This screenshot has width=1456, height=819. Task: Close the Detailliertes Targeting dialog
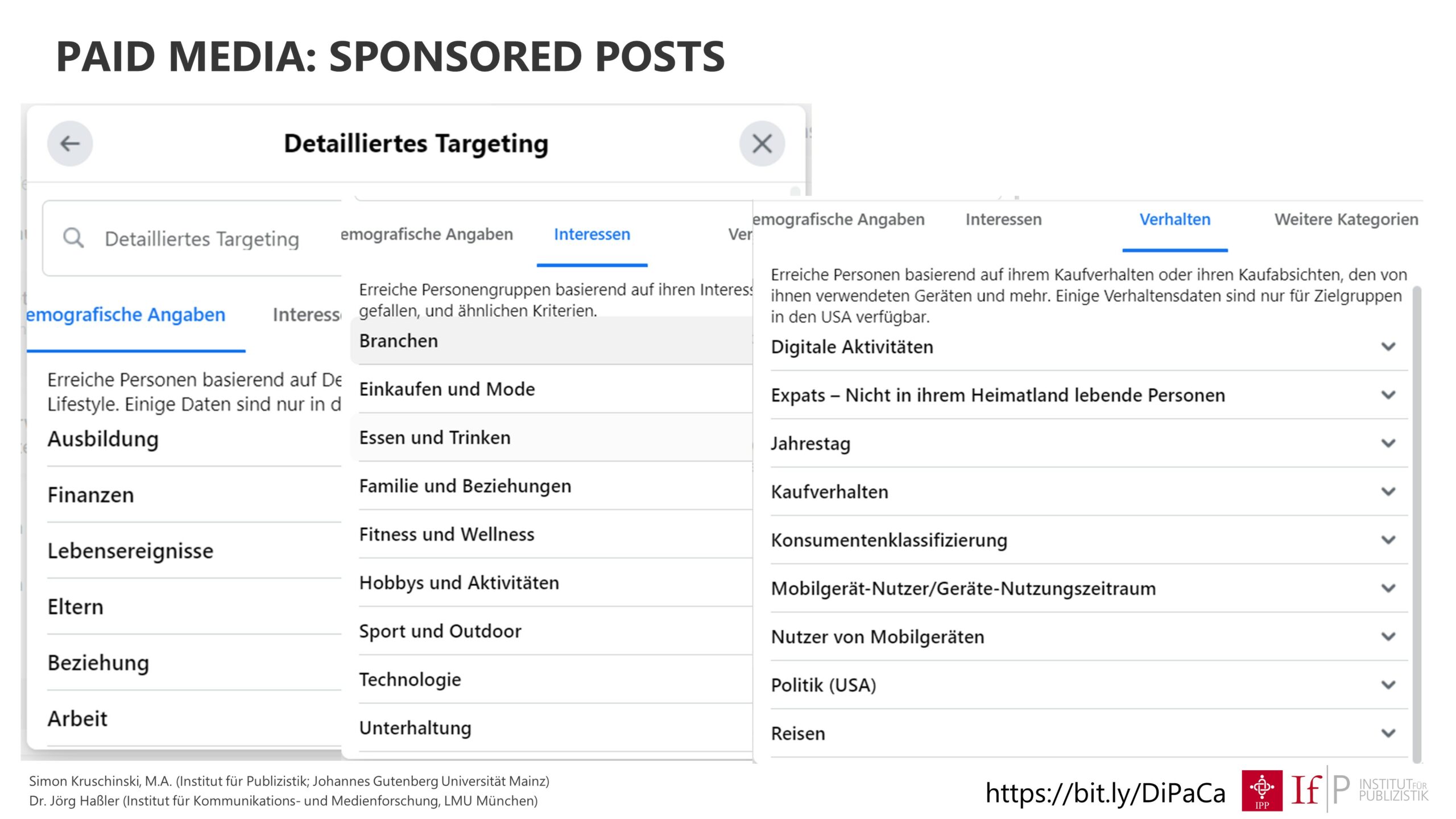(x=762, y=143)
